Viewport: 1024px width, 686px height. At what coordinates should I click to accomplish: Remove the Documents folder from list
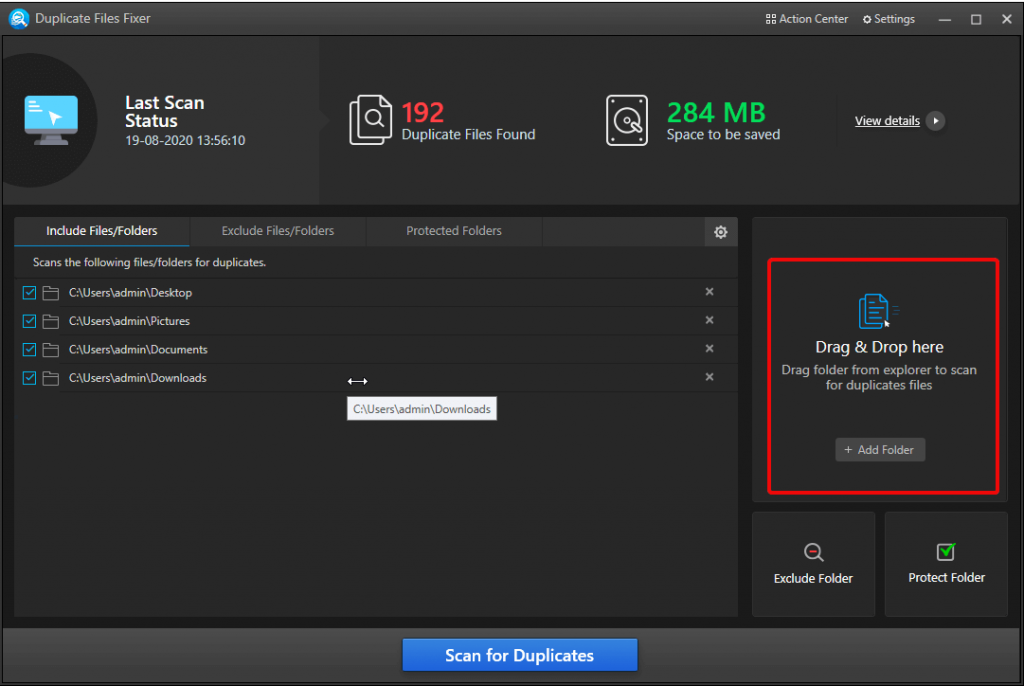click(709, 349)
